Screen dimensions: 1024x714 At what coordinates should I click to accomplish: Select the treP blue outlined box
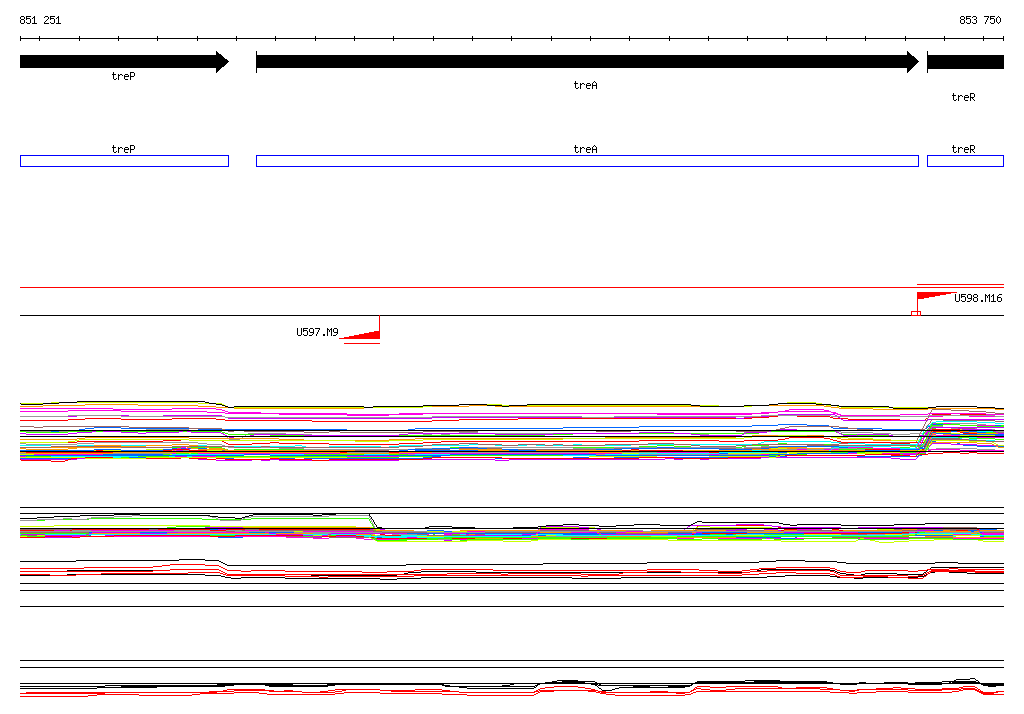coord(125,161)
